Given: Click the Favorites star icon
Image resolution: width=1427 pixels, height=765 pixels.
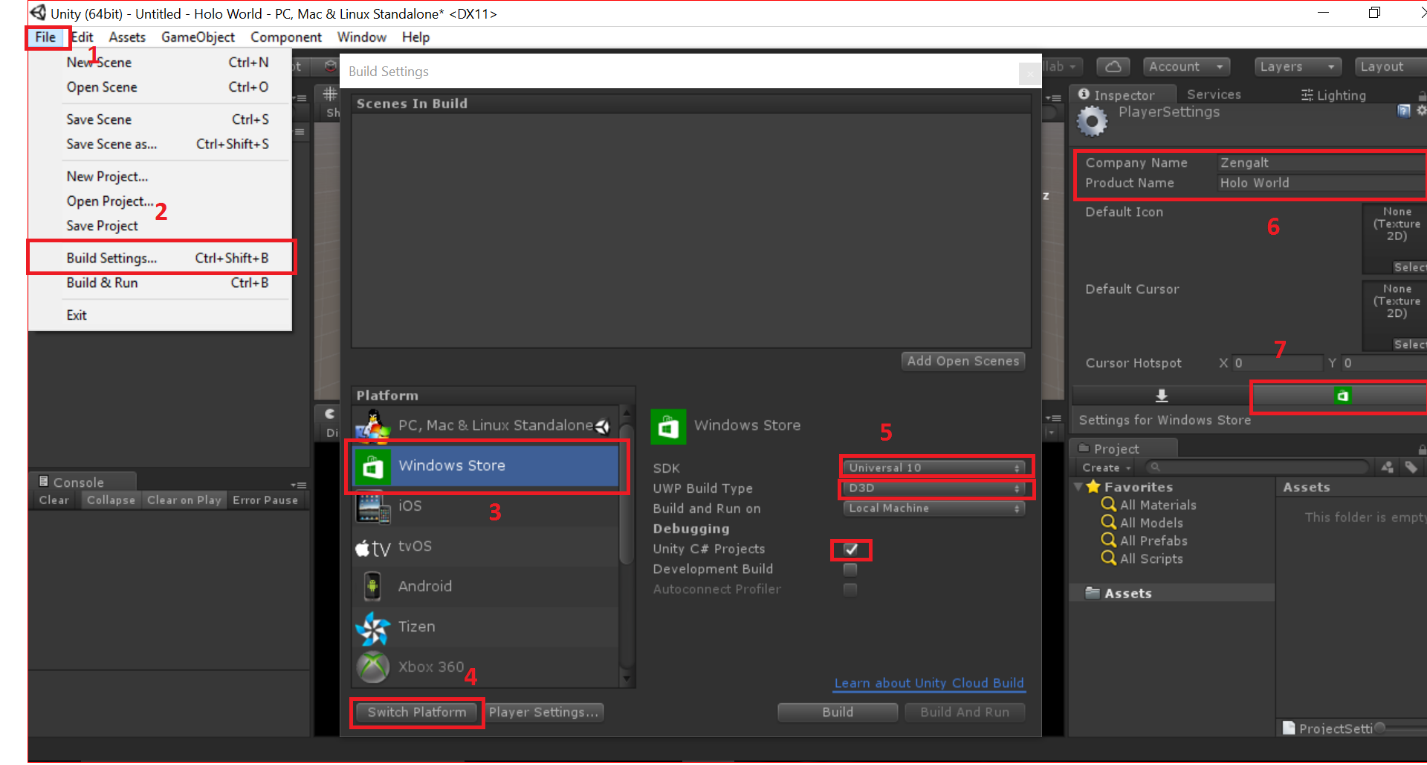Looking at the screenshot, I should point(1093,487).
